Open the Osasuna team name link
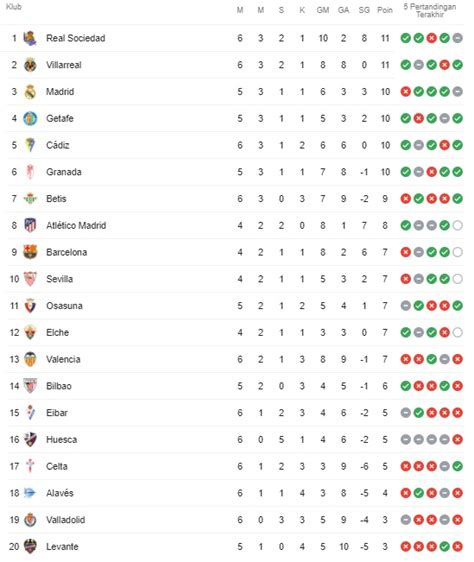 (65, 306)
